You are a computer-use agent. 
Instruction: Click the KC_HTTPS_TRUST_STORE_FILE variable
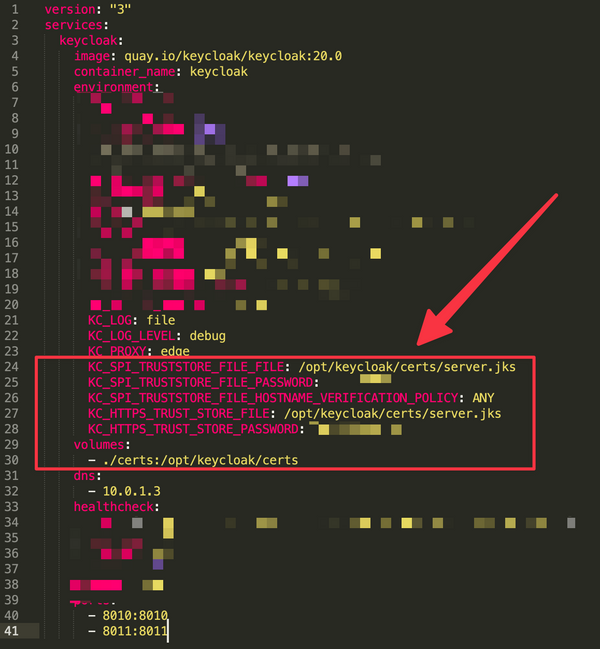[182, 414]
